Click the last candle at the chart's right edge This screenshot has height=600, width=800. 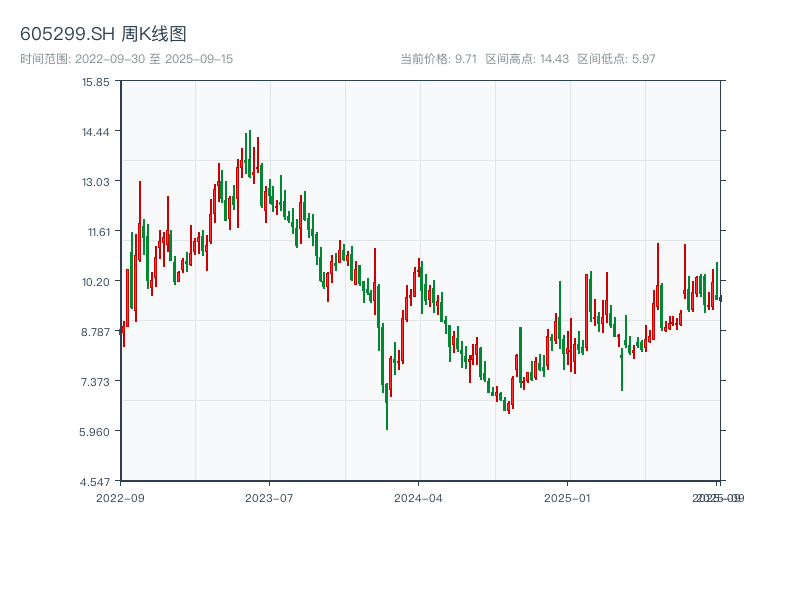coord(721,298)
